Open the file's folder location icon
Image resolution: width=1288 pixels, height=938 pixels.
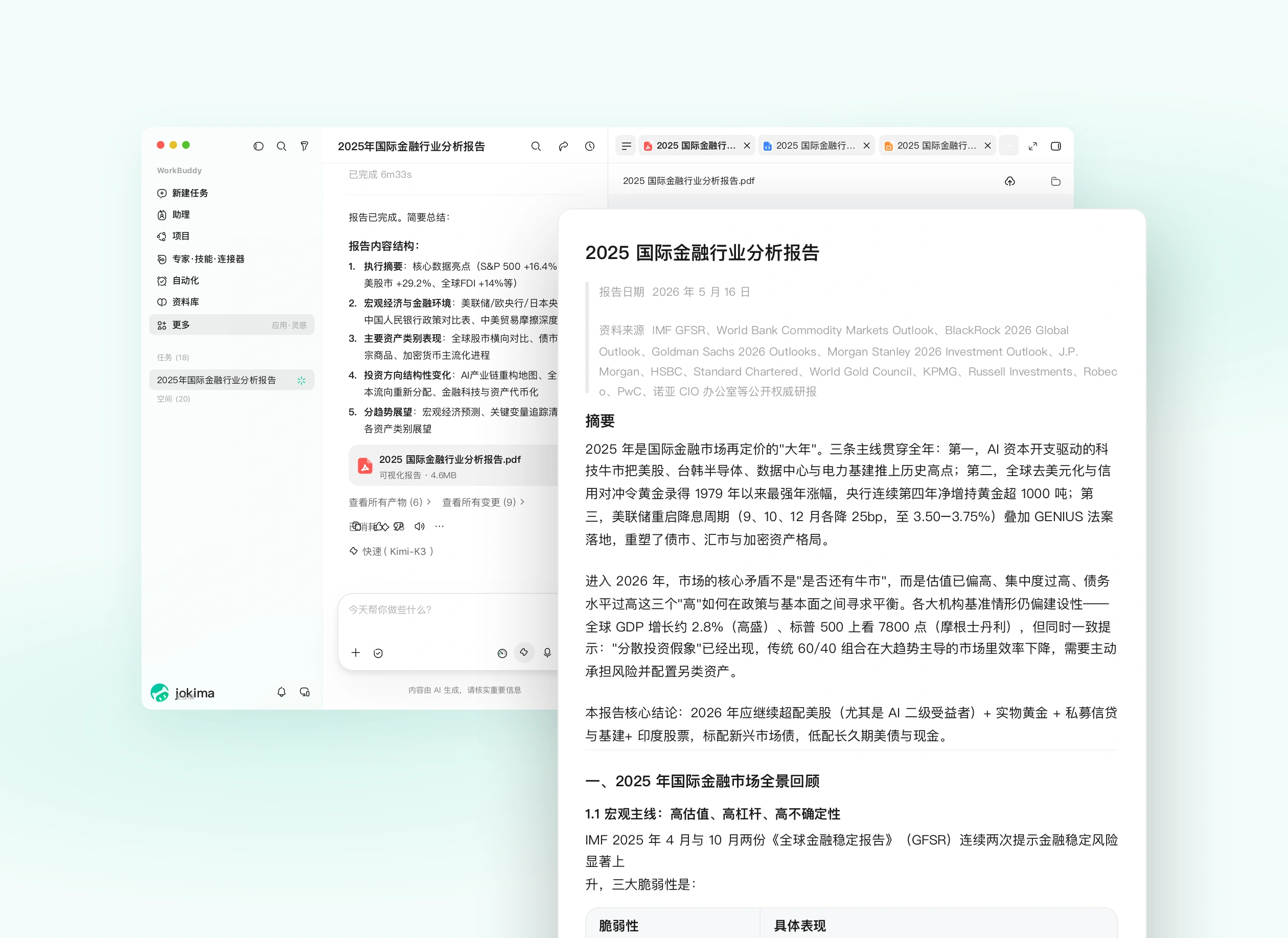point(1056,181)
